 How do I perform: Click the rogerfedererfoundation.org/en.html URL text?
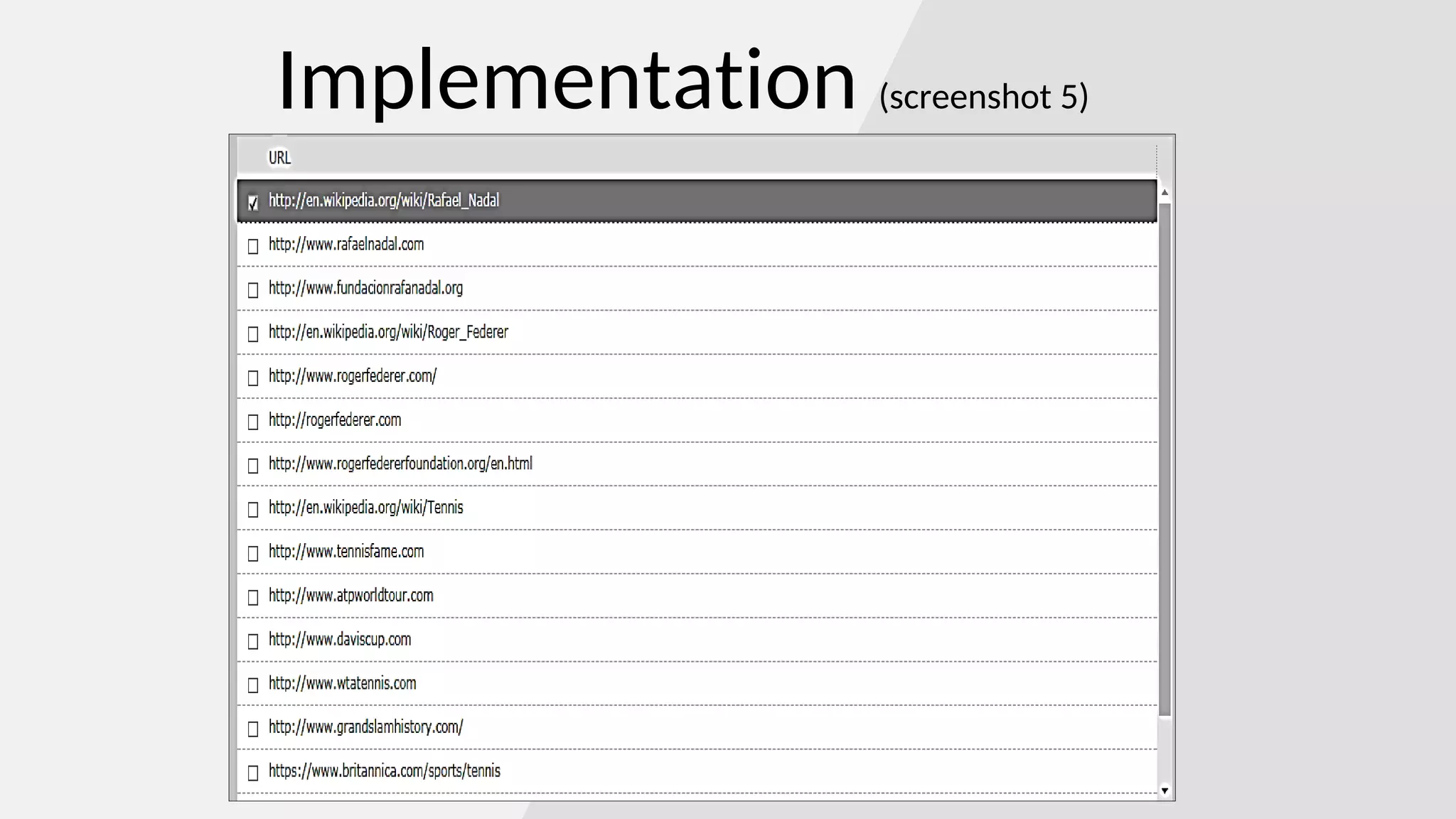pyautogui.click(x=400, y=464)
